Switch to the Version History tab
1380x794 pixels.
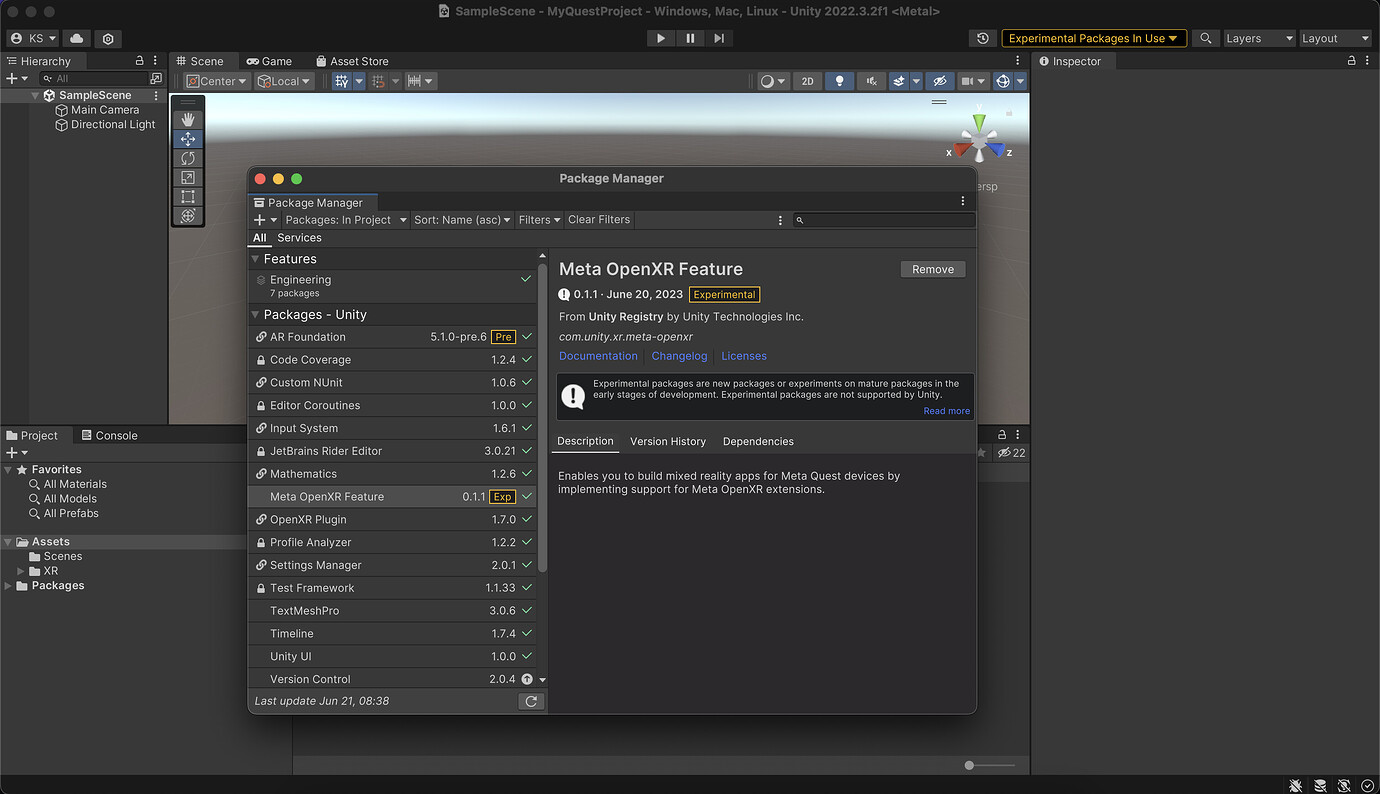(668, 441)
